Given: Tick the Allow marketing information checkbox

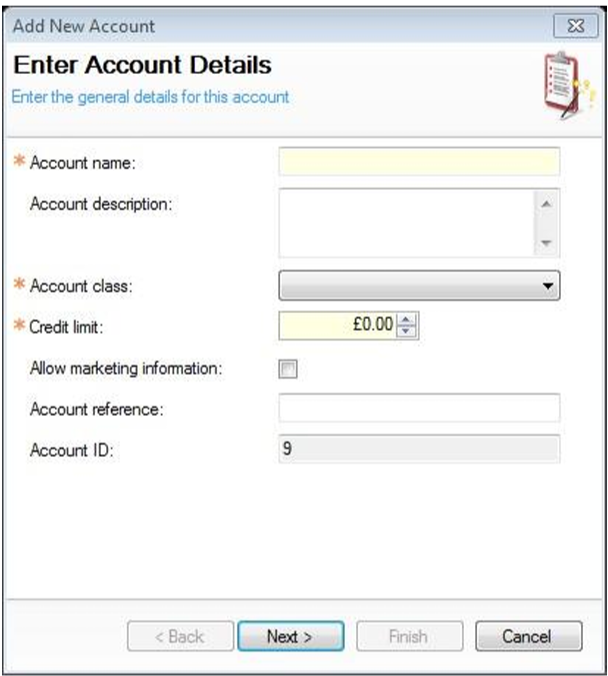Looking at the screenshot, I should (289, 369).
